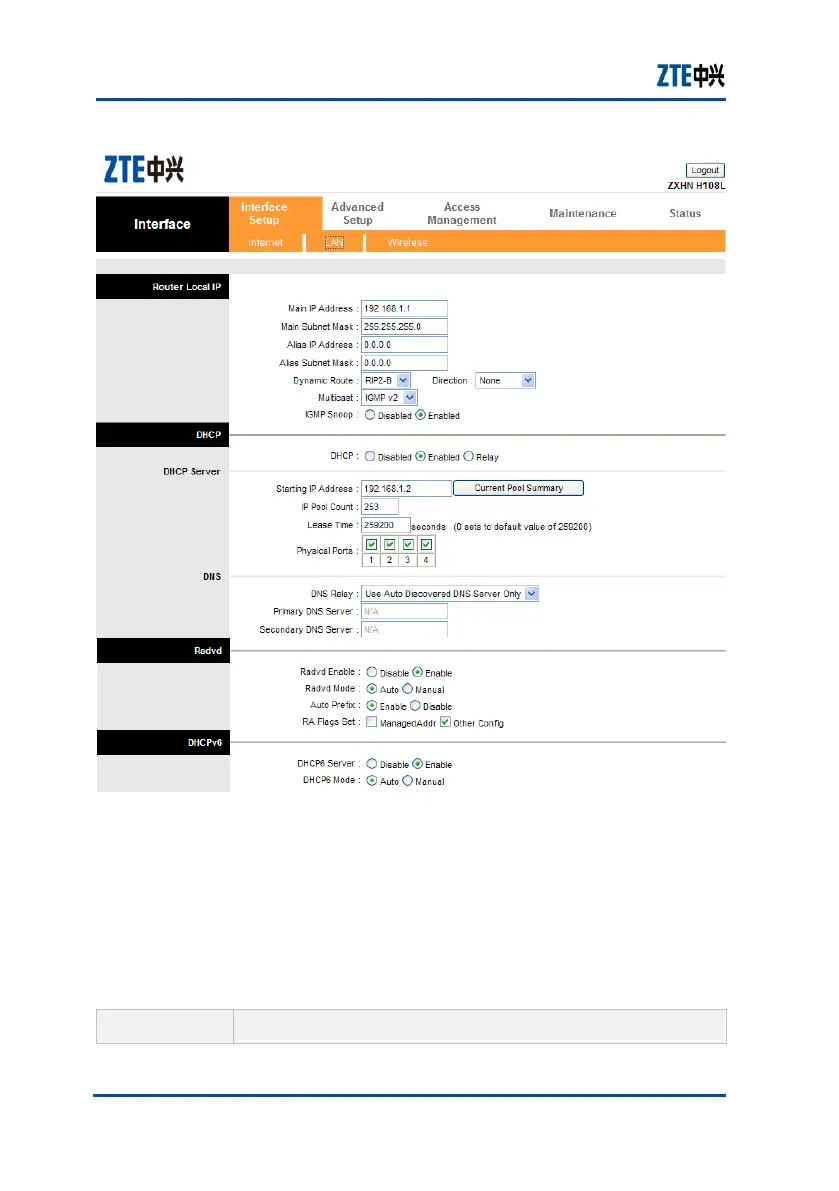Set DHCP to Relay
The image size is (839, 1191).
click(468, 456)
